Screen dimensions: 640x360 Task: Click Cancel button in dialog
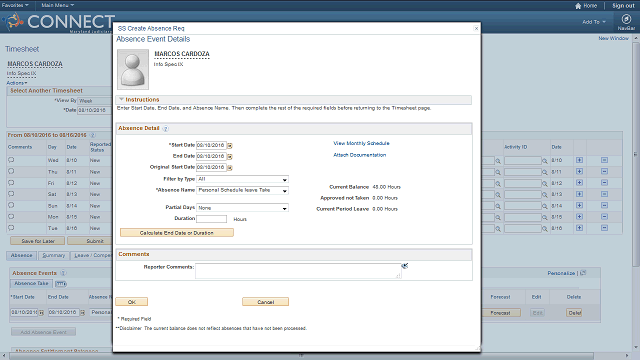point(265,302)
